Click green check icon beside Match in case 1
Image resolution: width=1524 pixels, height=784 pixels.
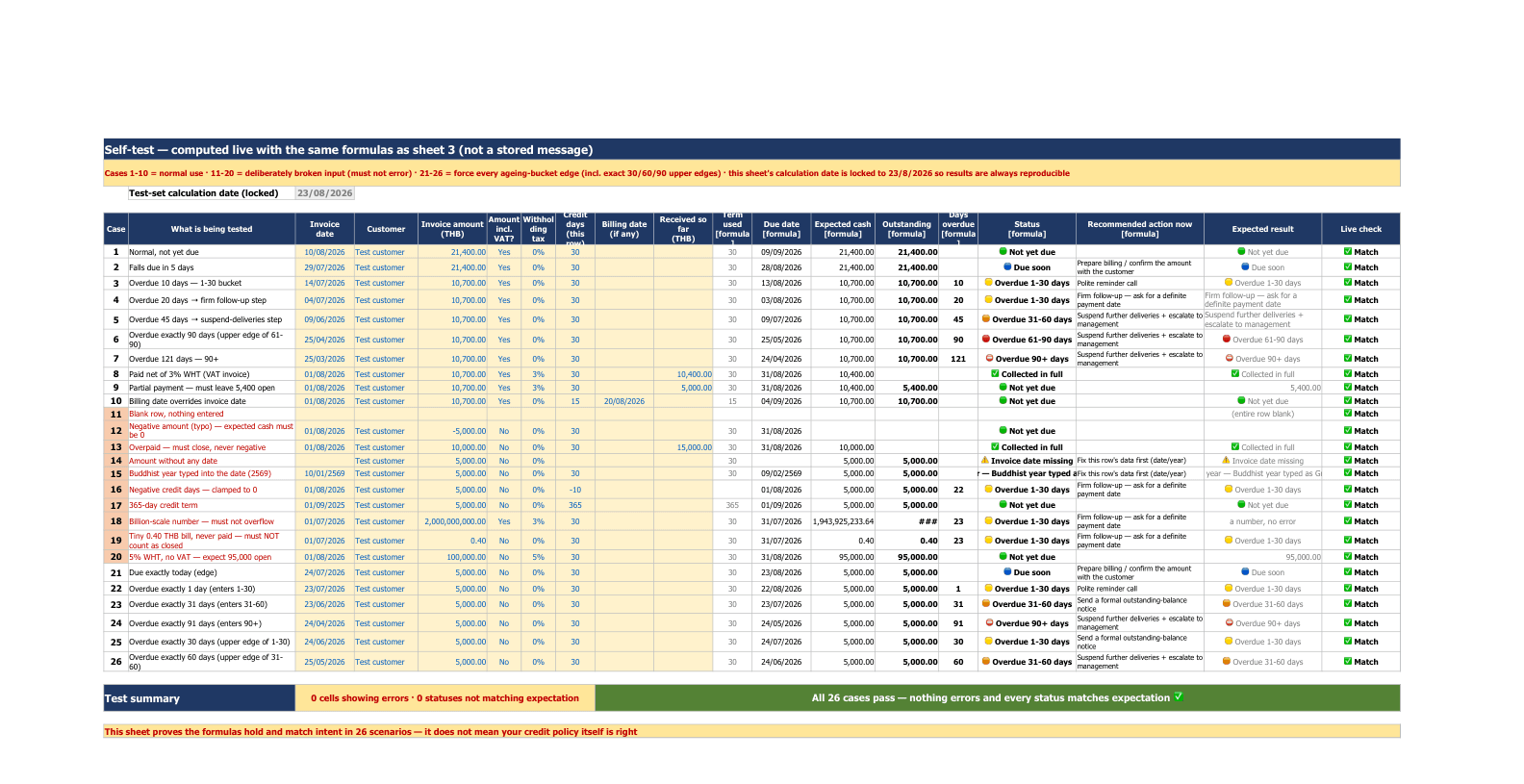click(x=1348, y=252)
